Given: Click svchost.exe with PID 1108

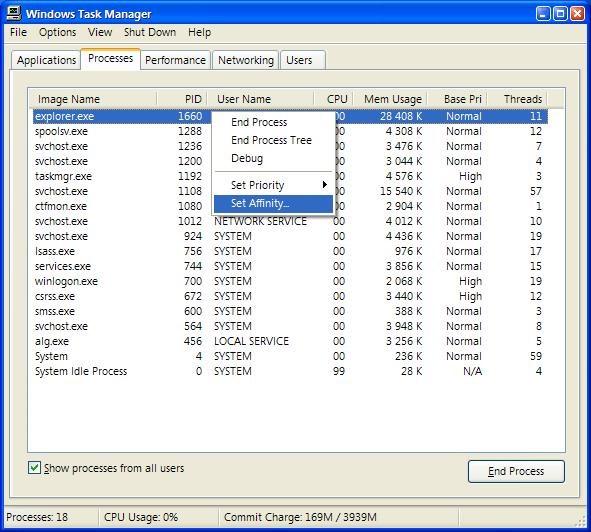Looking at the screenshot, I should (290, 191).
